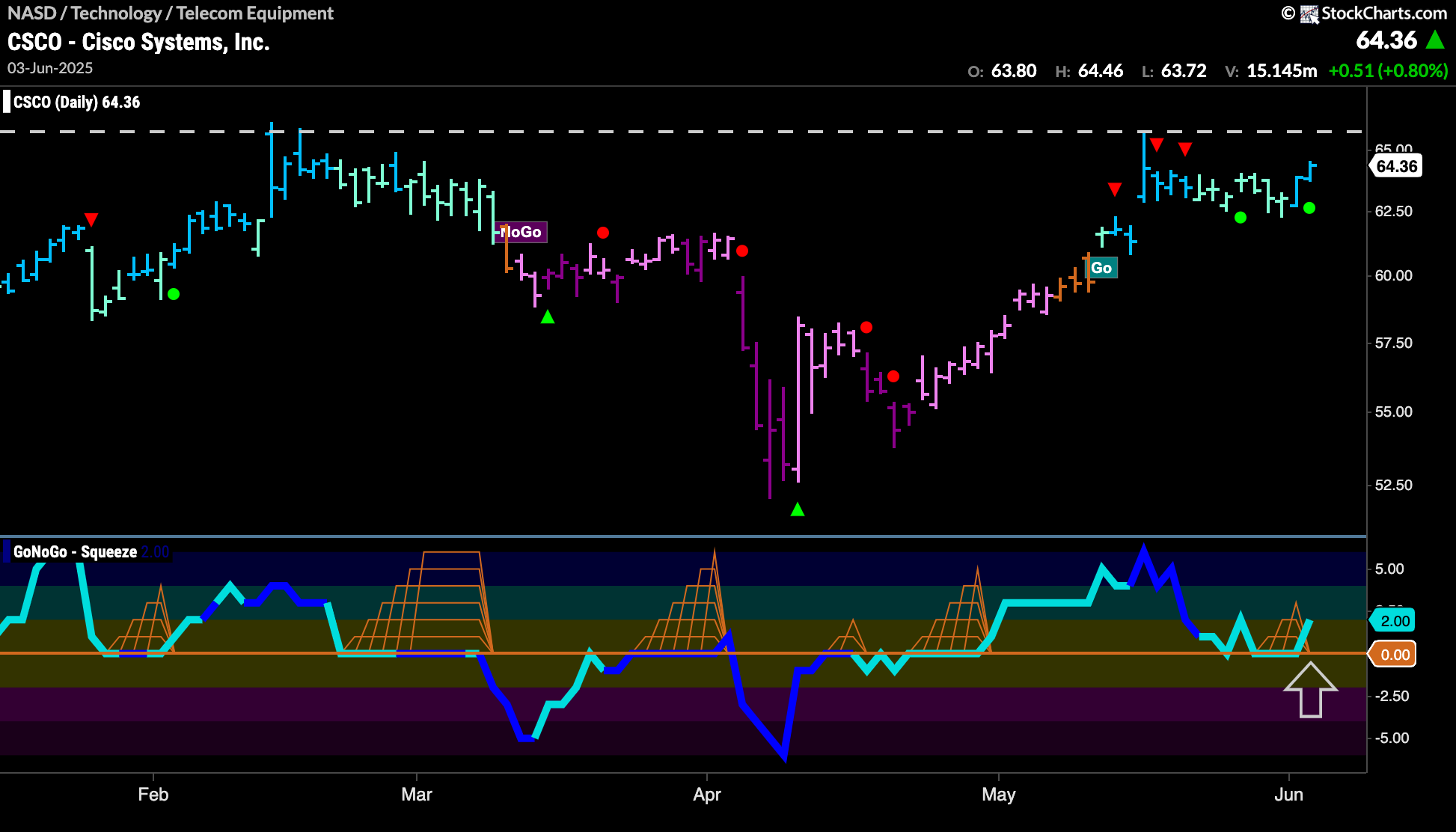Image resolution: width=1456 pixels, height=832 pixels.
Task: Click the green up-arrow beside price 64.36
Action: click(1435, 40)
